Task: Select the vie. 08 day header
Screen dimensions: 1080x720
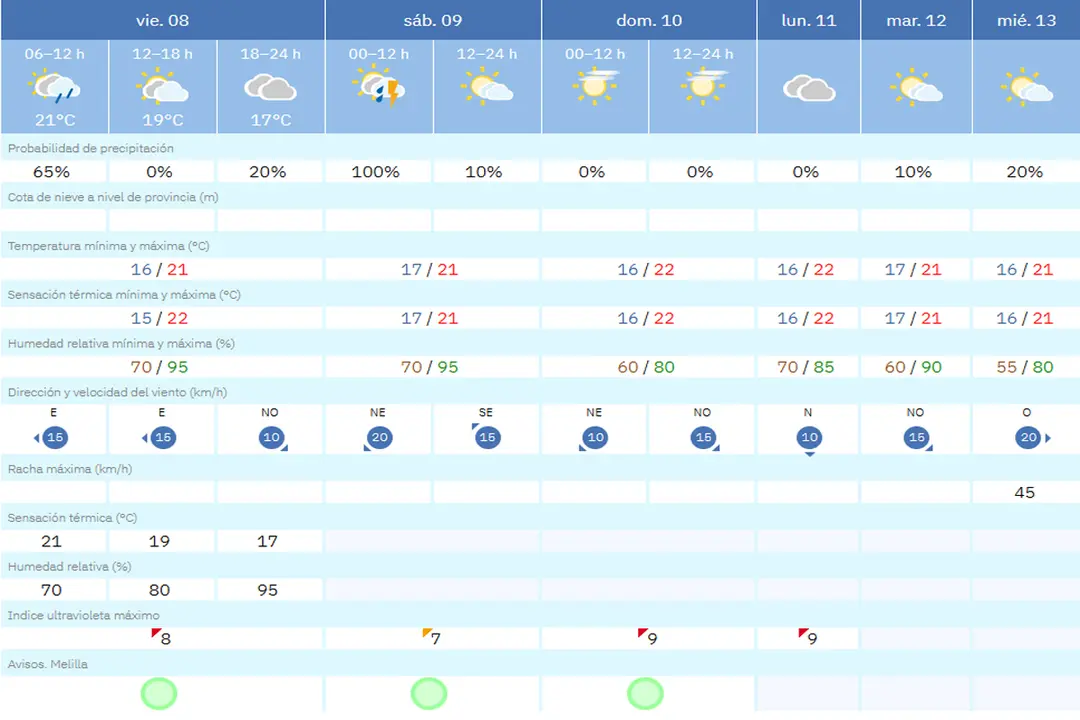Action: 163,20
